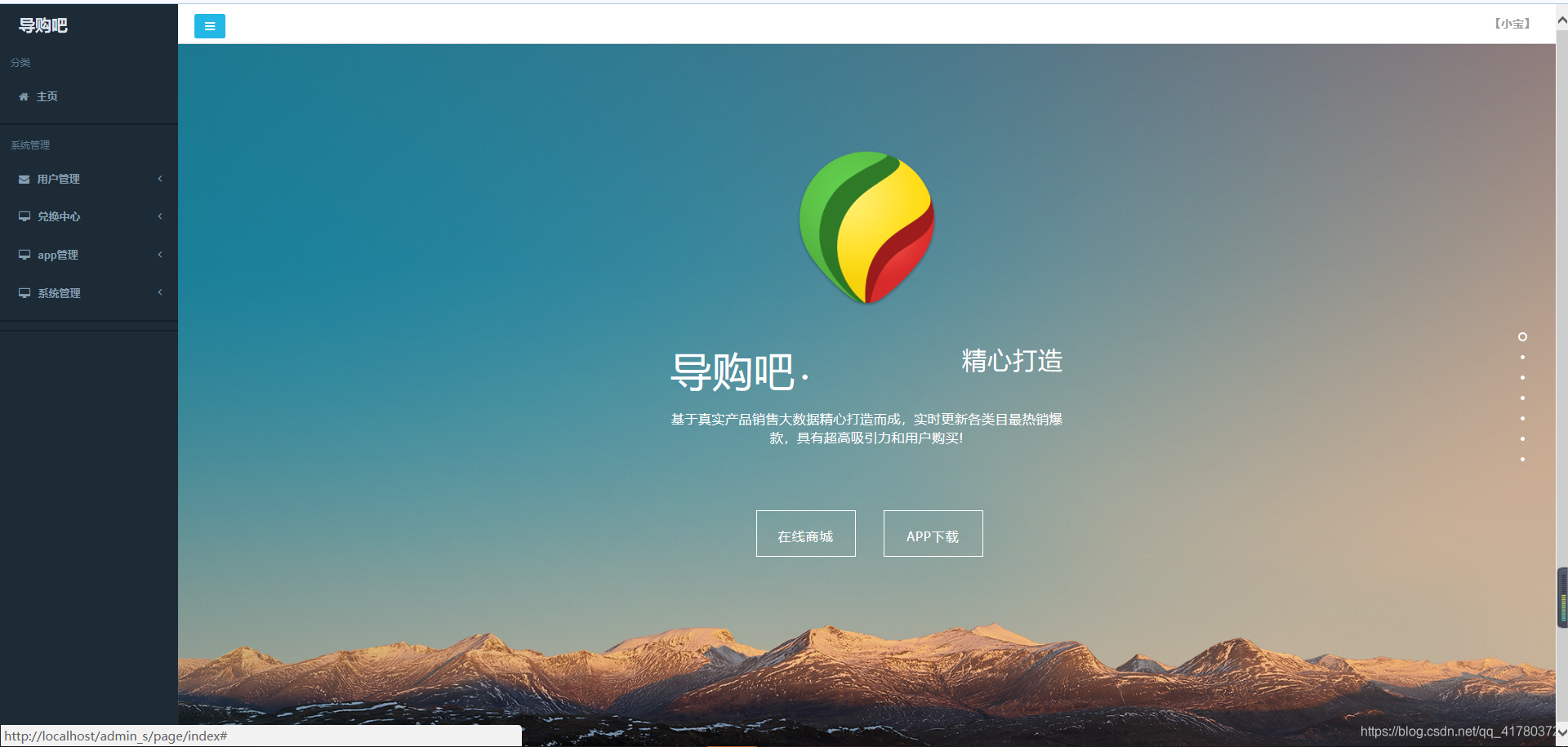Click the envelope icon beside 用户管理
The width and height of the screenshot is (1568, 747).
pos(24,179)
